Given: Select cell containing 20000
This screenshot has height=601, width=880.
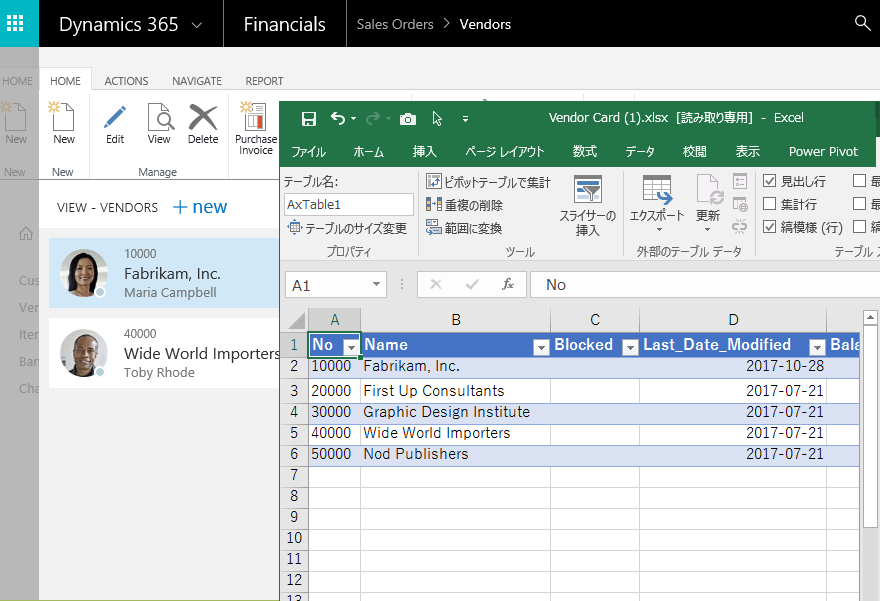Looking at the screenshot, I should pos(334,391).
